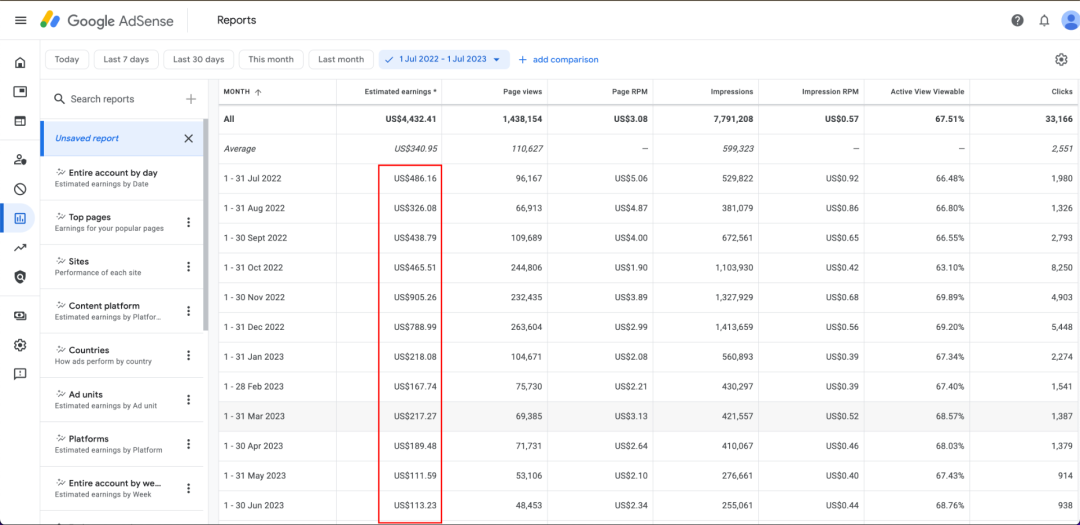
Task: Click the Help question mark icon
Action: coord(1017,20)
